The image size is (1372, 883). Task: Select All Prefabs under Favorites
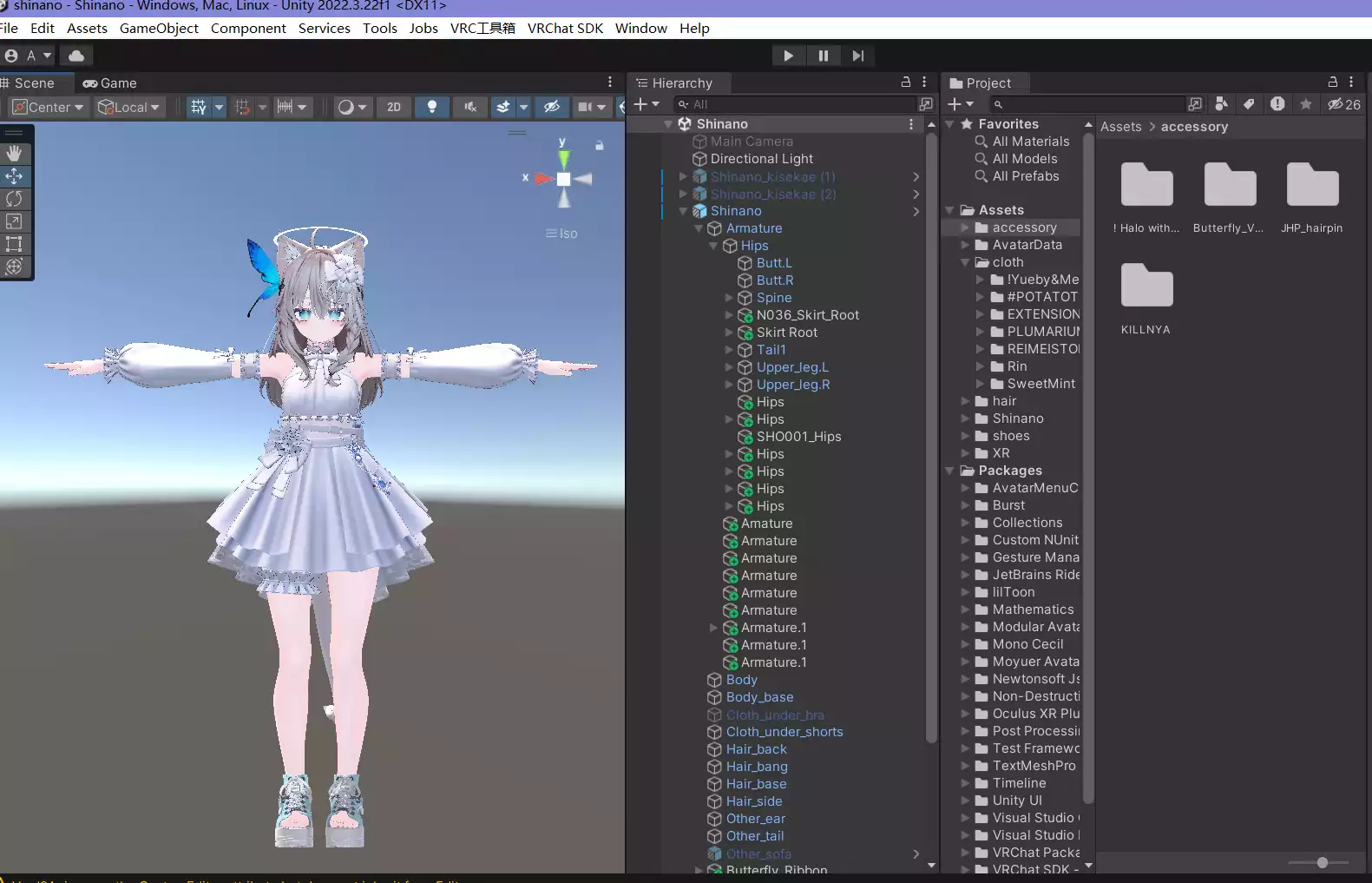pos(1025,176)
